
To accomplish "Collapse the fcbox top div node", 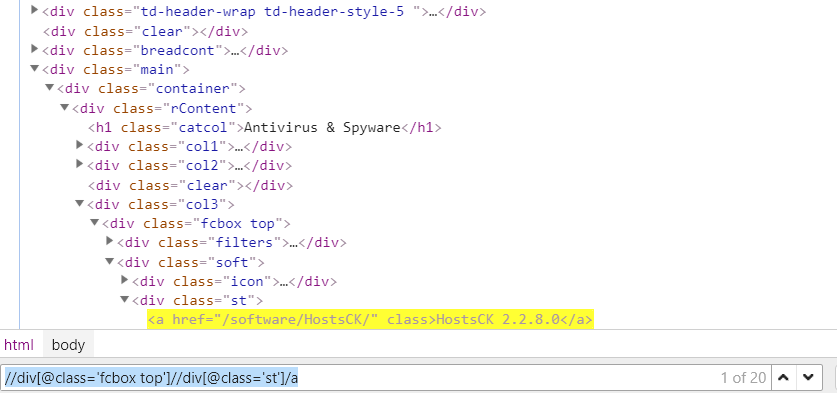I will point(95,222).
